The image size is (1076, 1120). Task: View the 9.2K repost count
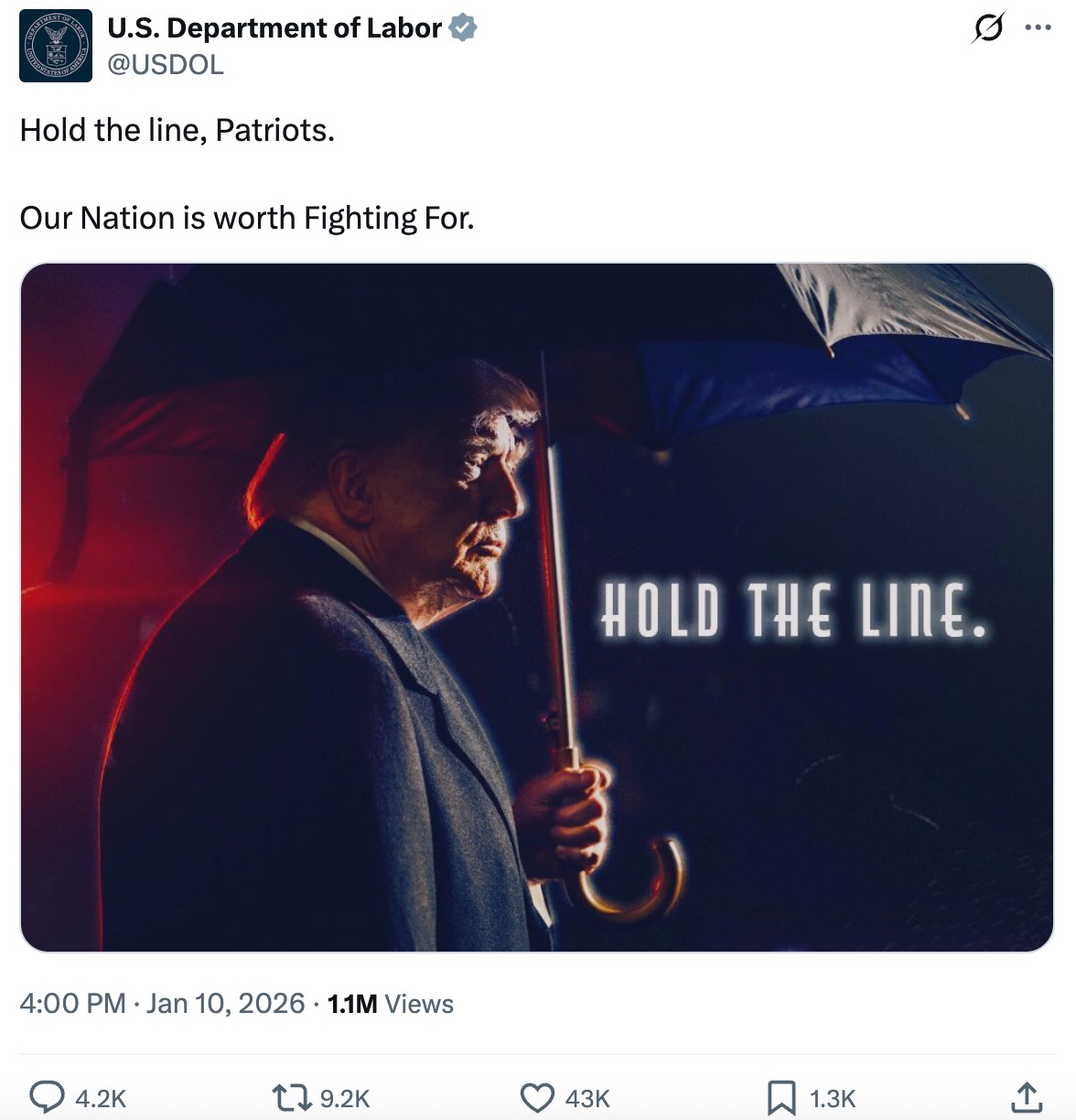tap(346, 1095)
